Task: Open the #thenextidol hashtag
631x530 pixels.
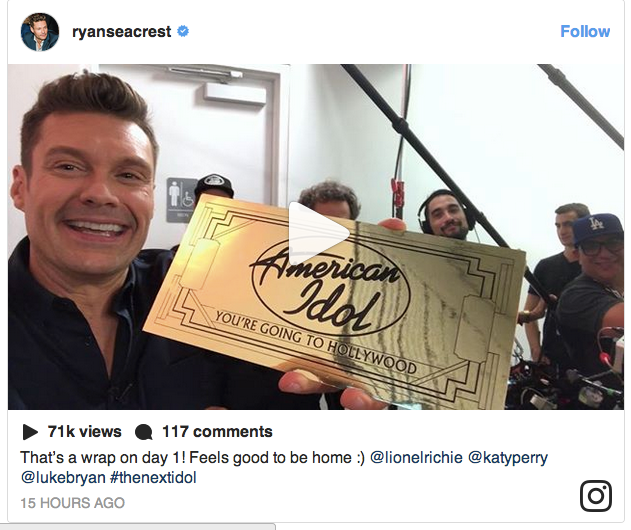Action: (x=153, y=478)
